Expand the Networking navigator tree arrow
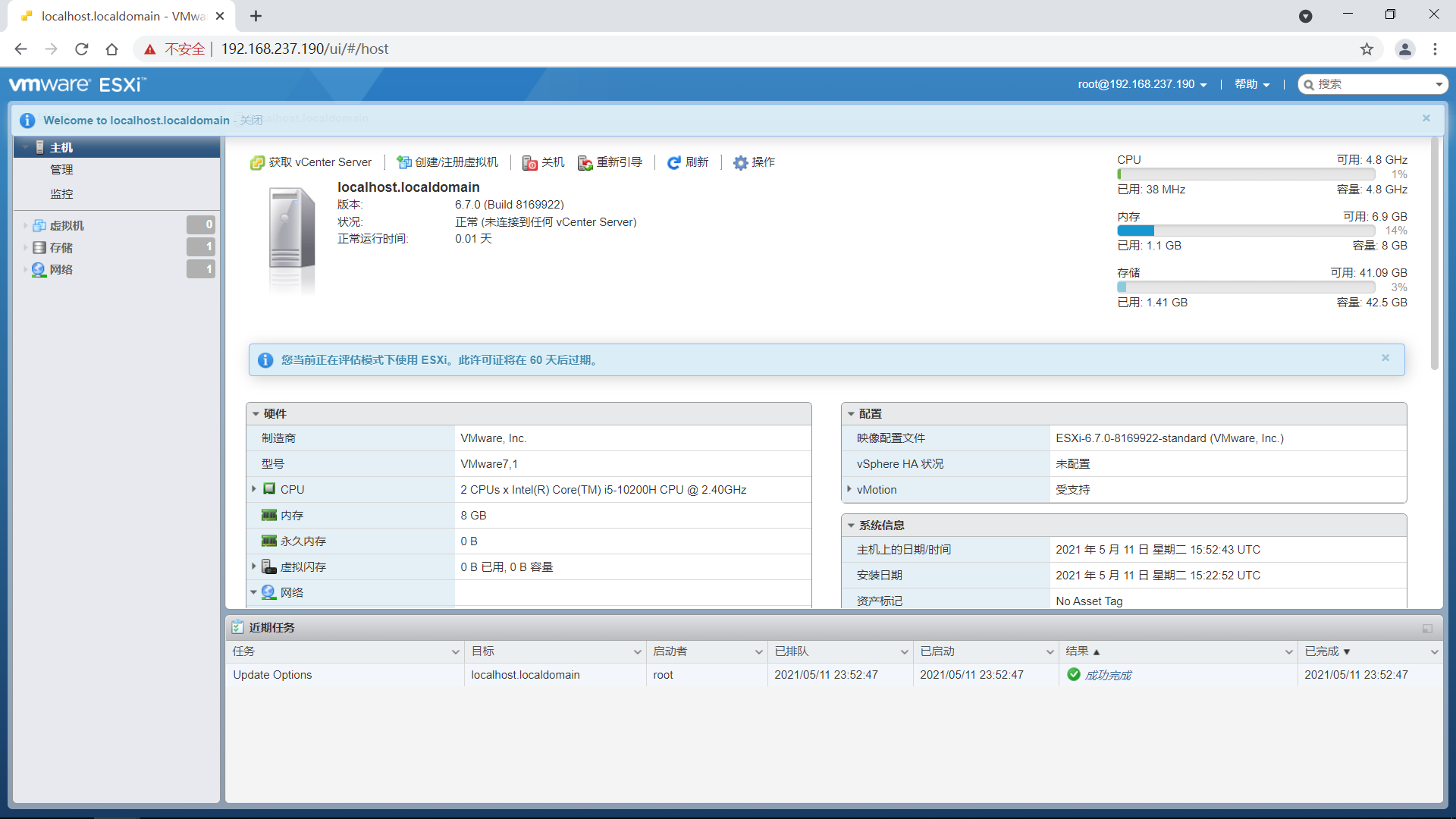The image size is (1456, 819). point(25,269)
